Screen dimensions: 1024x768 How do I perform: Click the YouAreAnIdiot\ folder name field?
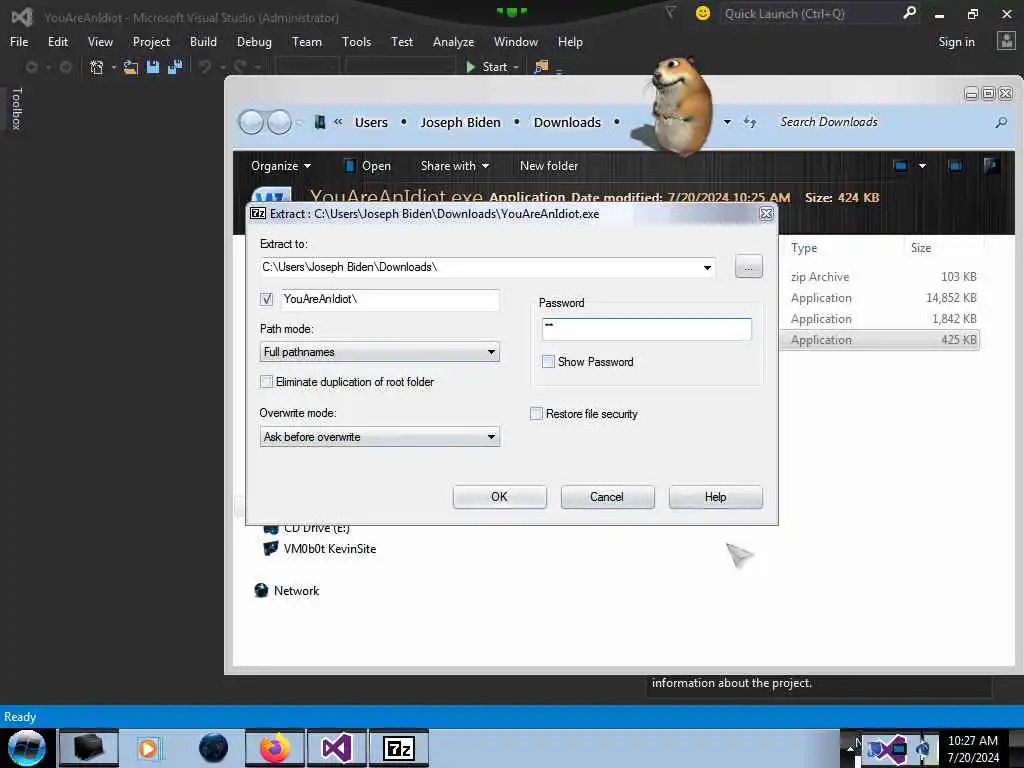(391, 299)
